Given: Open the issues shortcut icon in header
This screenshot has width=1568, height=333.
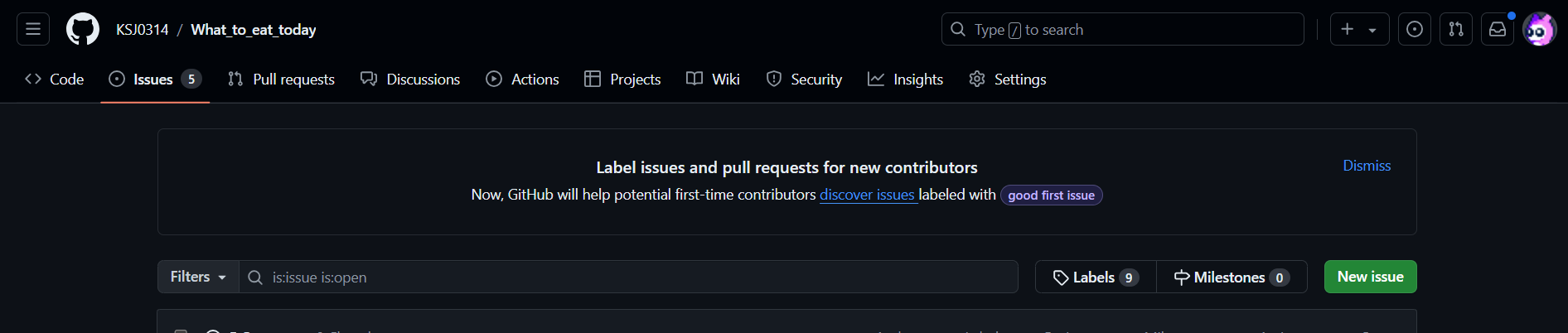Looking at the screenshot, I should coord(1415,29).
